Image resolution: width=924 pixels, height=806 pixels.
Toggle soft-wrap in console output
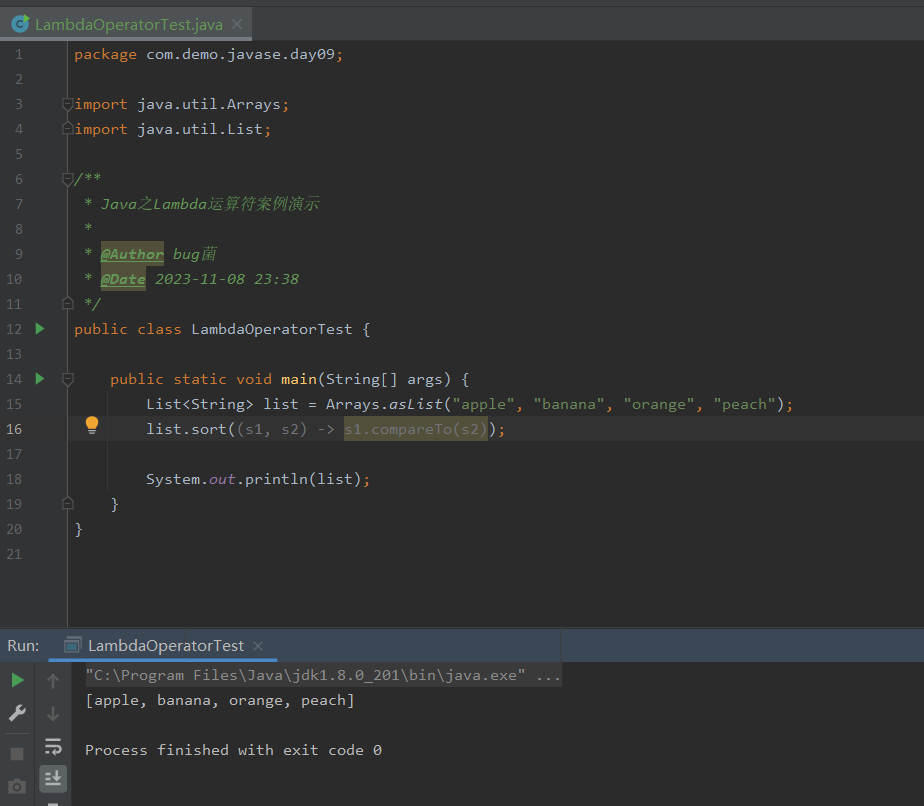(53, 747)
